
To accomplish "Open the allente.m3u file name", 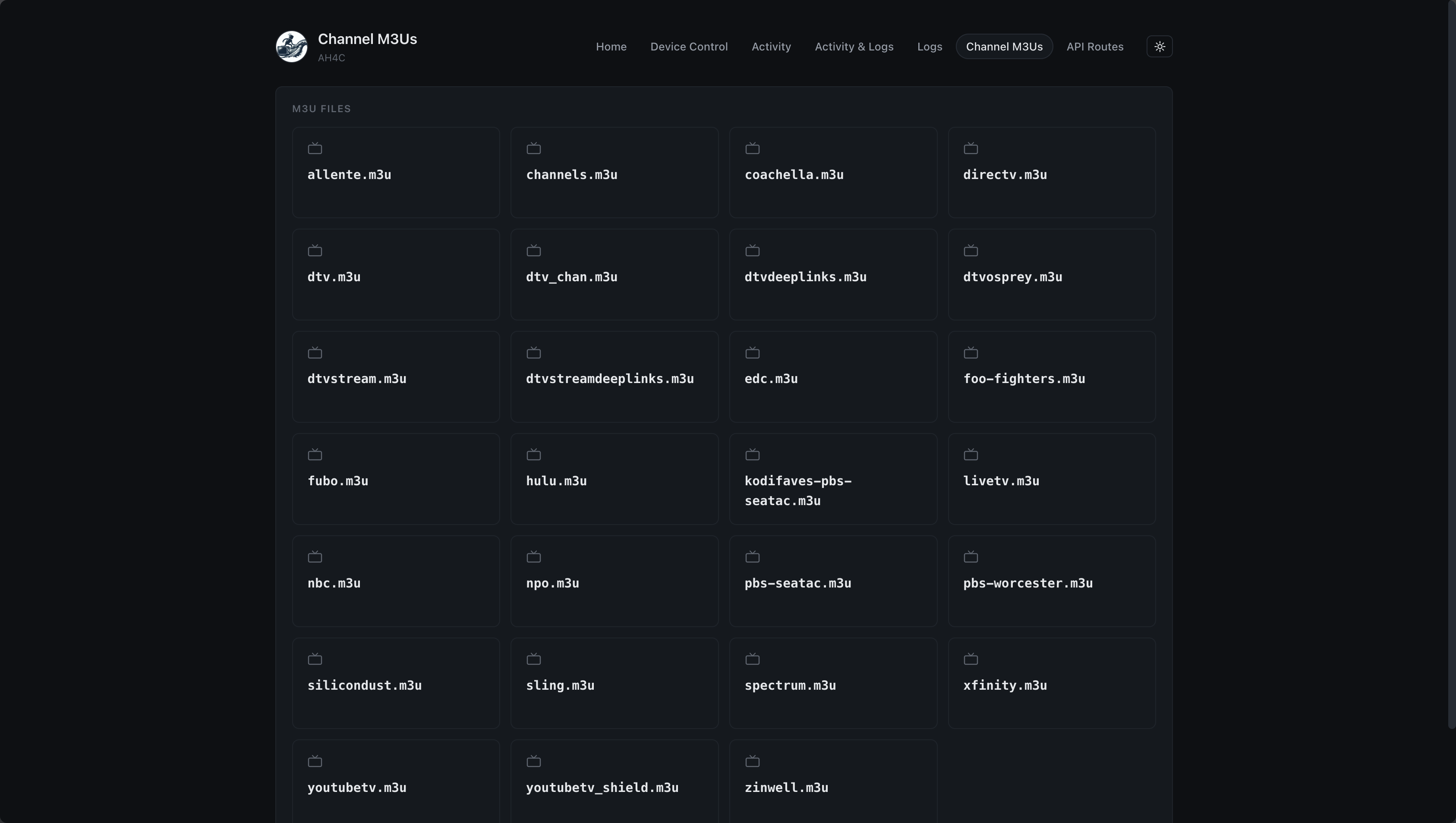I will tap(350, 175).
